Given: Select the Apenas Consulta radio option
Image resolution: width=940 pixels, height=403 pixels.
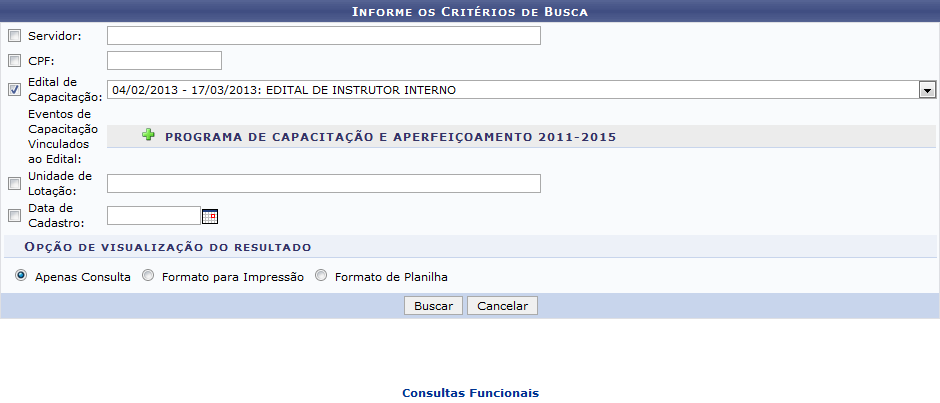Looking at the screenshot, I should 21,276.
